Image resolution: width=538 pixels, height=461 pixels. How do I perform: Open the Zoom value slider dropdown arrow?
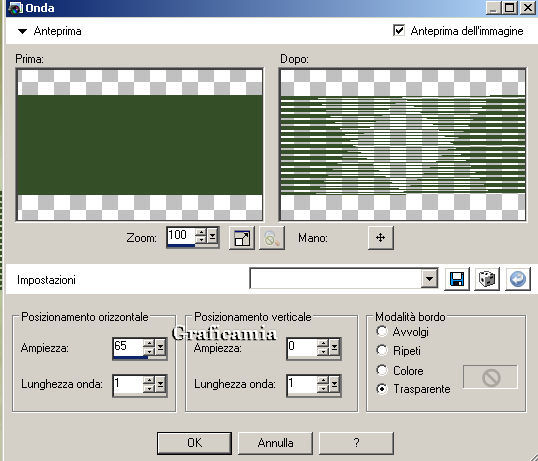(x=212, y=236)
